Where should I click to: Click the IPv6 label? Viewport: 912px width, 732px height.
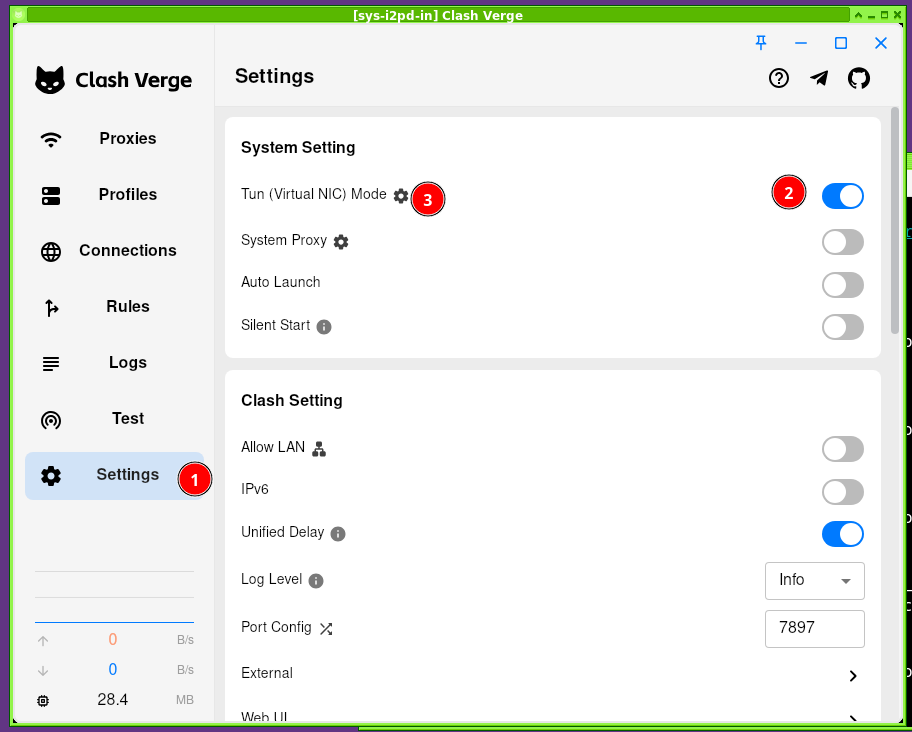(255, 489)
